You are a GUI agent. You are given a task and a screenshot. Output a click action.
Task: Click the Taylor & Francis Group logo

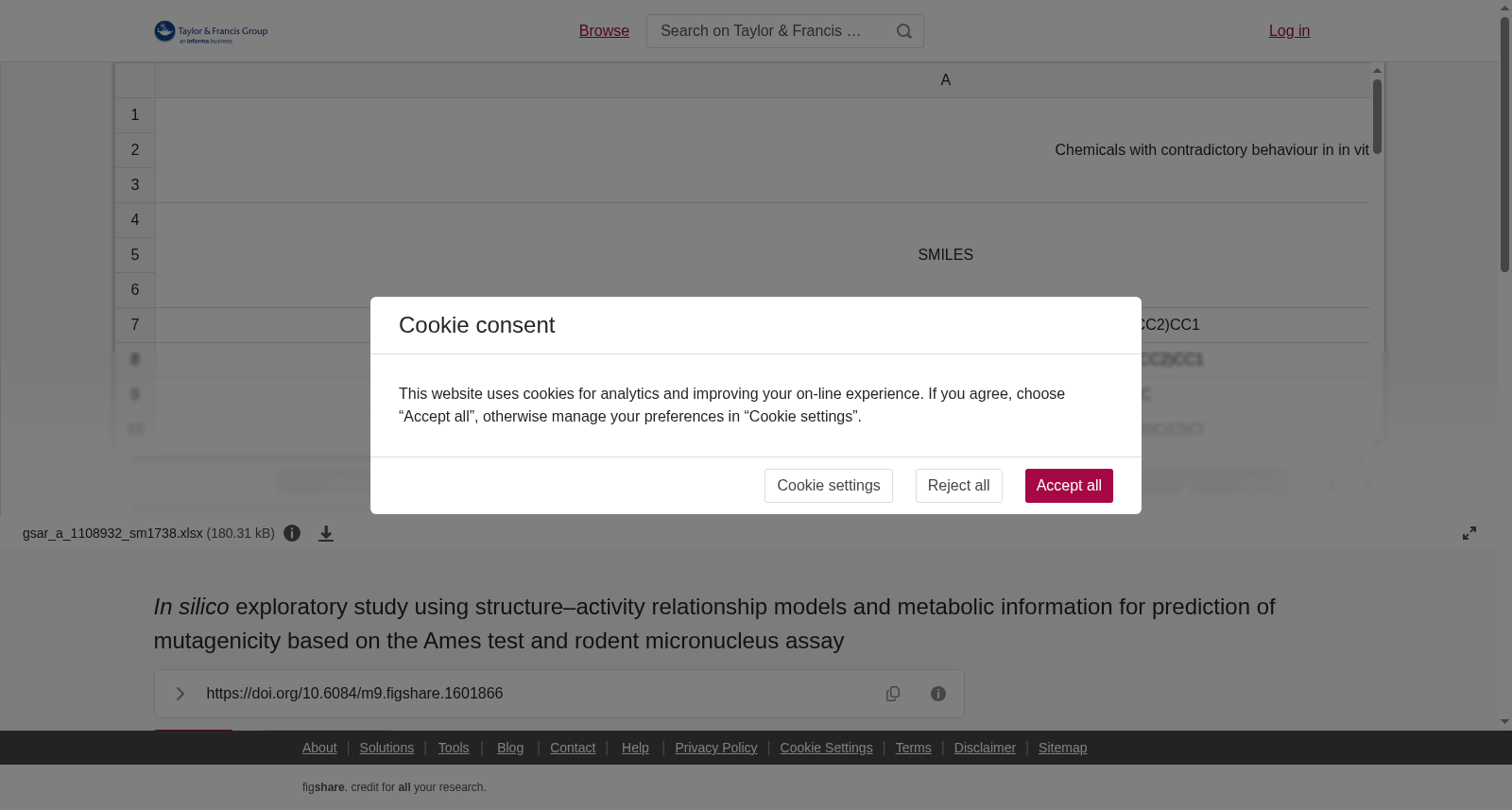(211, 32)
